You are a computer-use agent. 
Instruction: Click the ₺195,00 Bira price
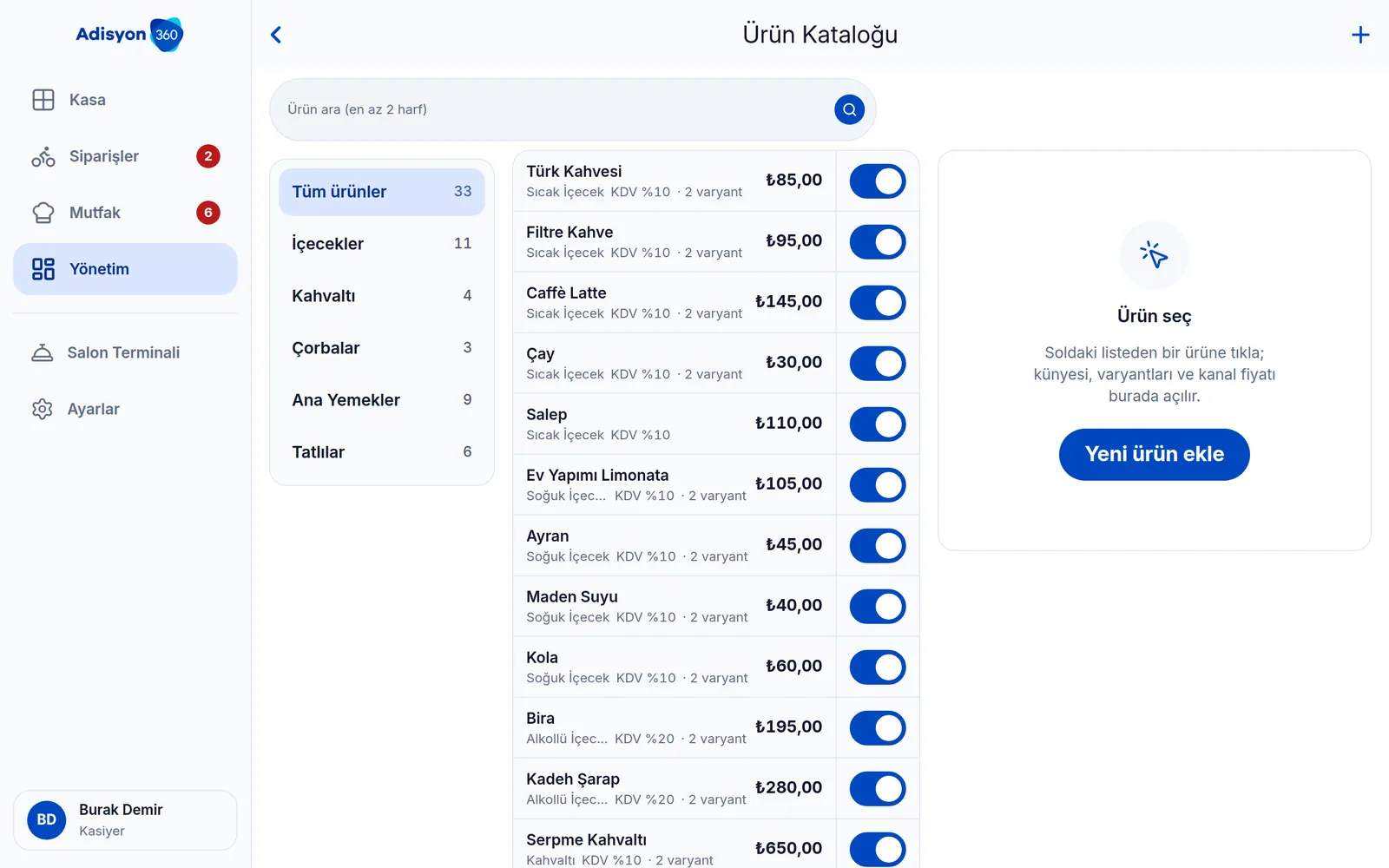[788, 727]
